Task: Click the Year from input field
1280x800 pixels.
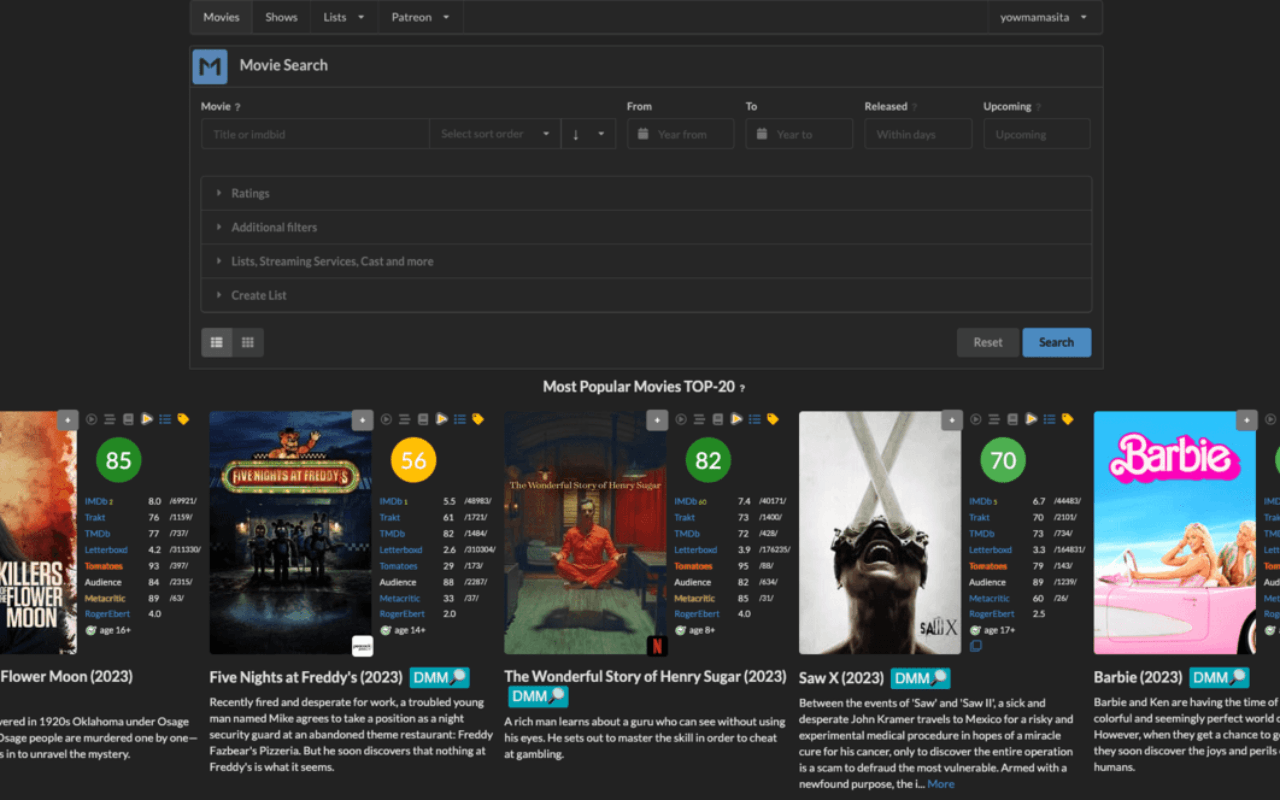Action: pyautogui.click(x=680, y=134)
